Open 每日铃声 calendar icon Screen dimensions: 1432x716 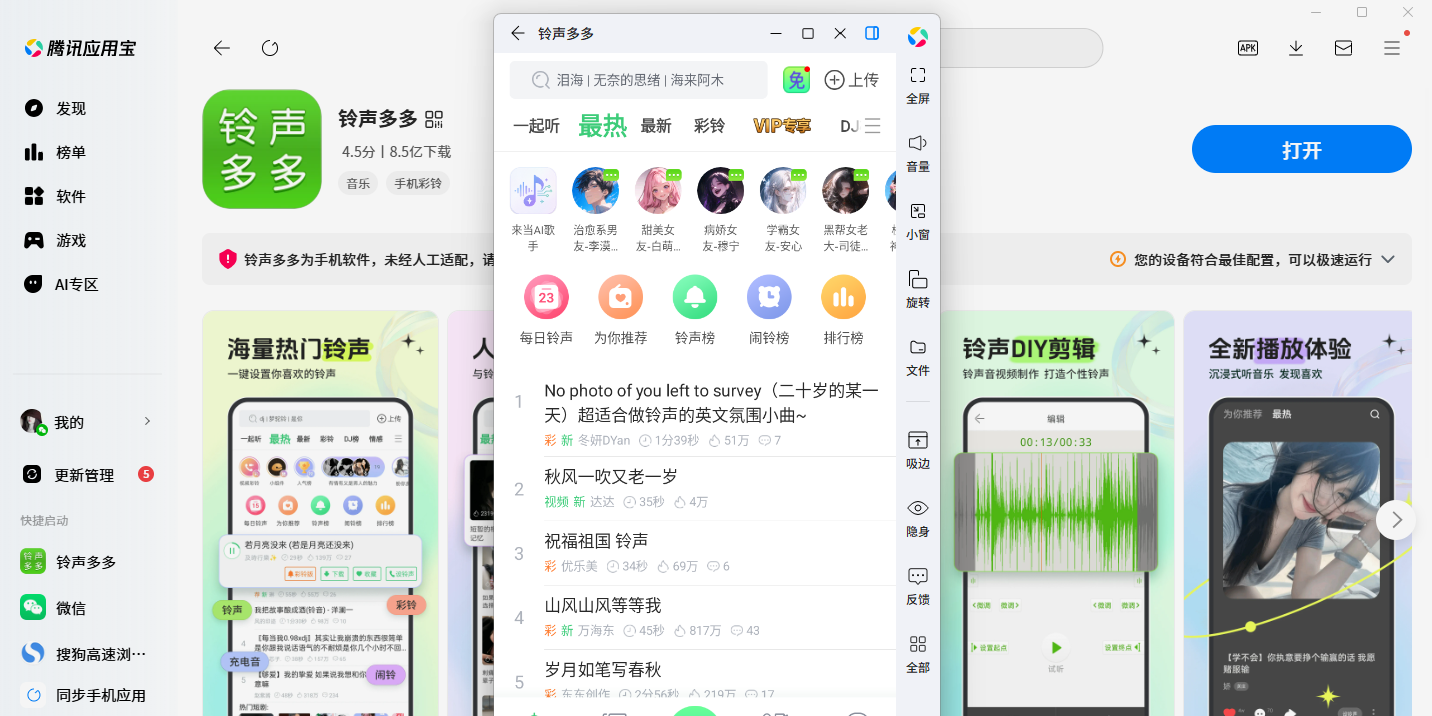coord(546,297)
